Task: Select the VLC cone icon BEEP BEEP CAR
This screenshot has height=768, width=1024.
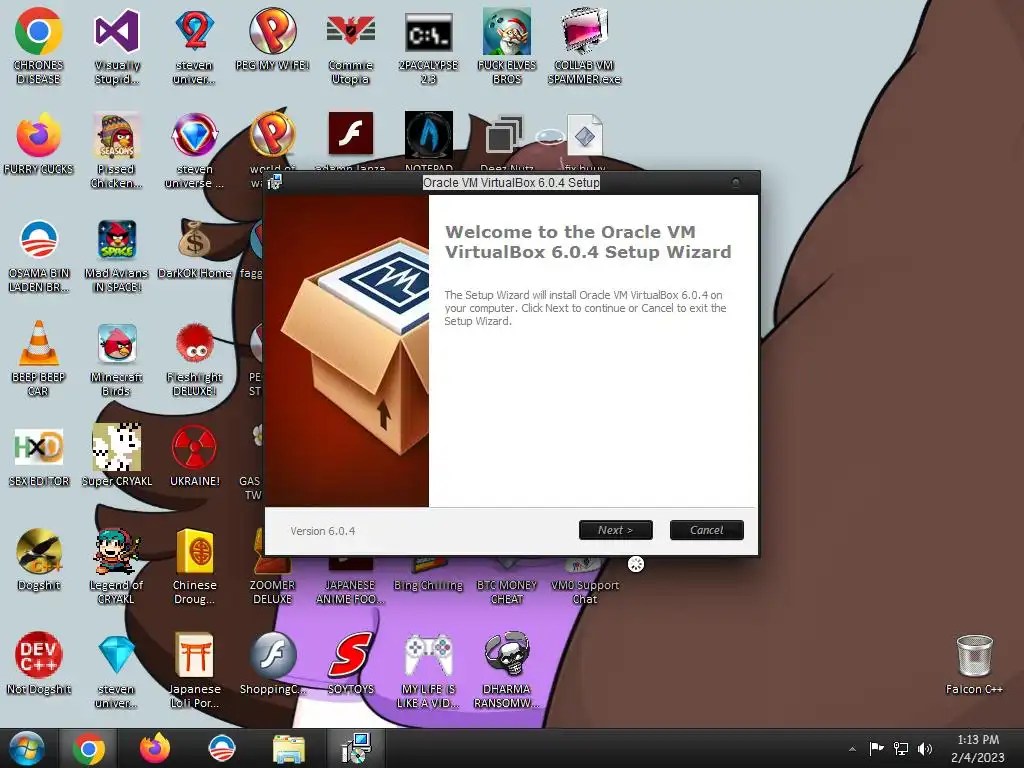Action: point(39,359)
